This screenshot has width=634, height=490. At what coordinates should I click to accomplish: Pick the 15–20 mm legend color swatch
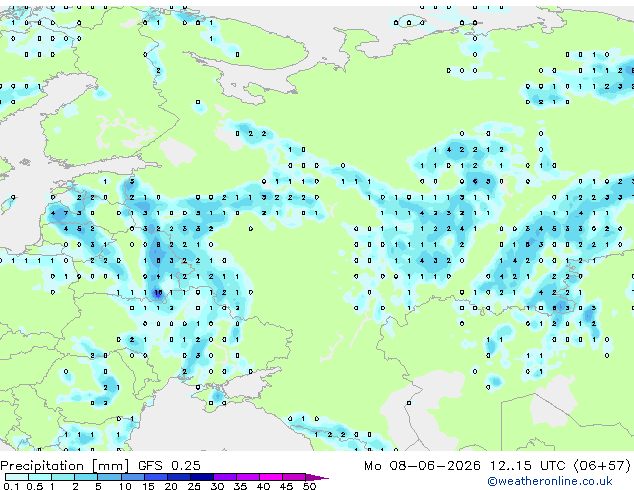tap(155, 477)
